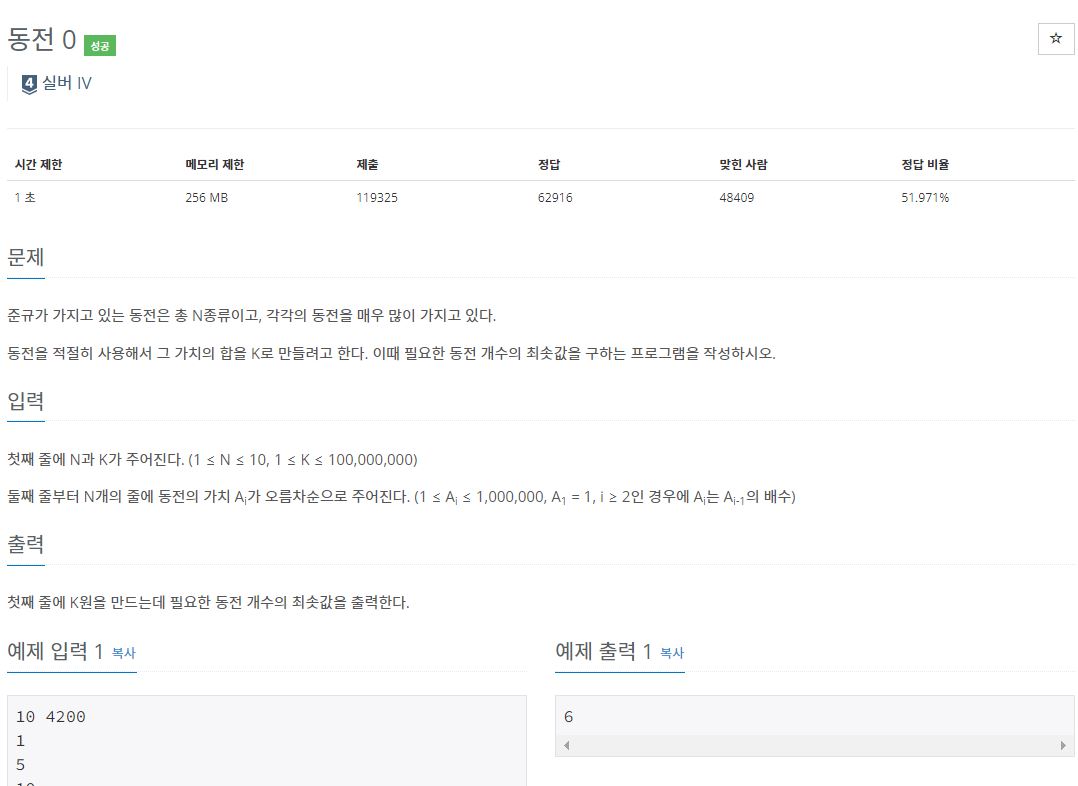Copy sample input 1 via 복사 link
The height and width of the screenshot is (786, 1078).
124,653
